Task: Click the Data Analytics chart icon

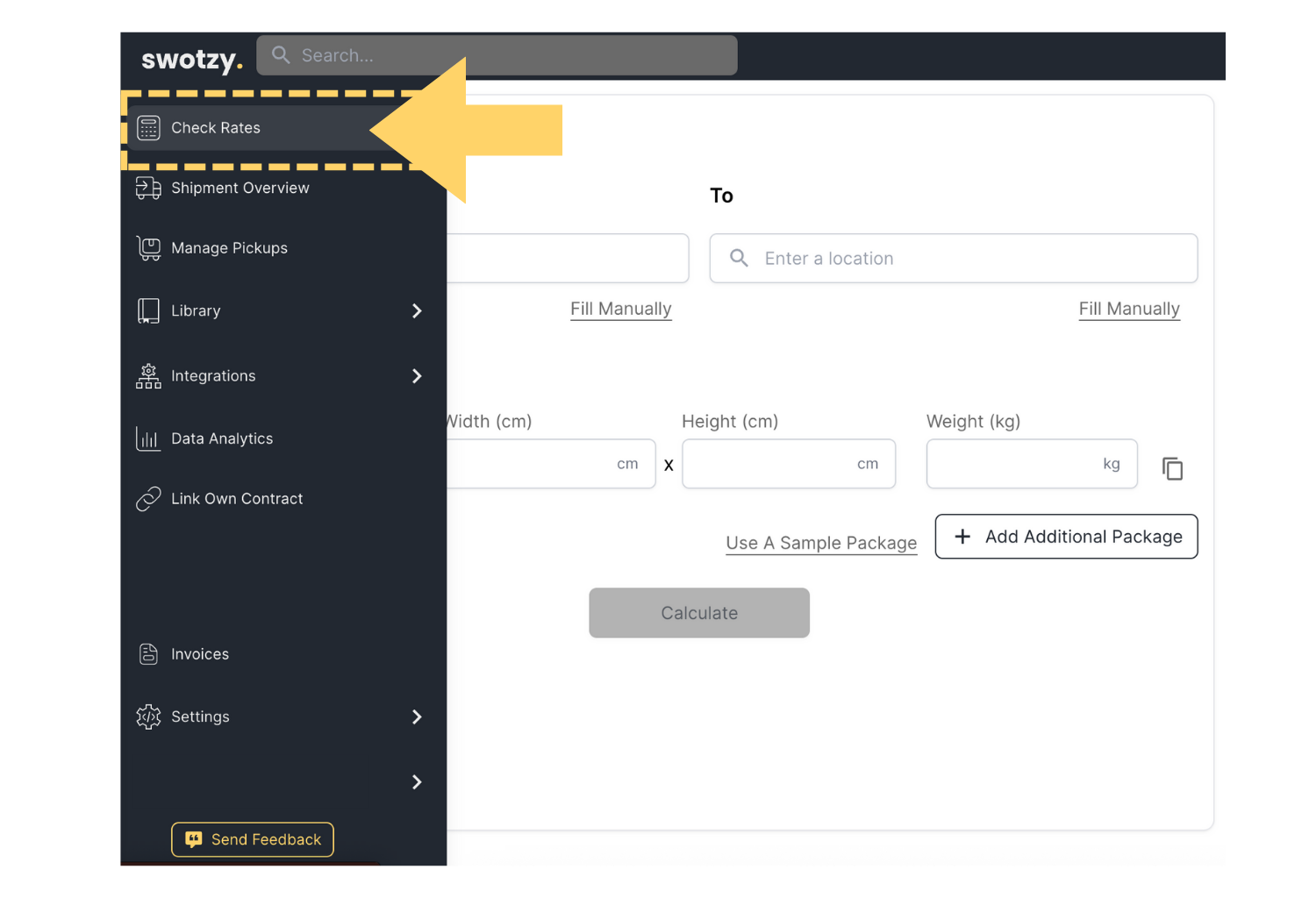Action: point(148,438)
